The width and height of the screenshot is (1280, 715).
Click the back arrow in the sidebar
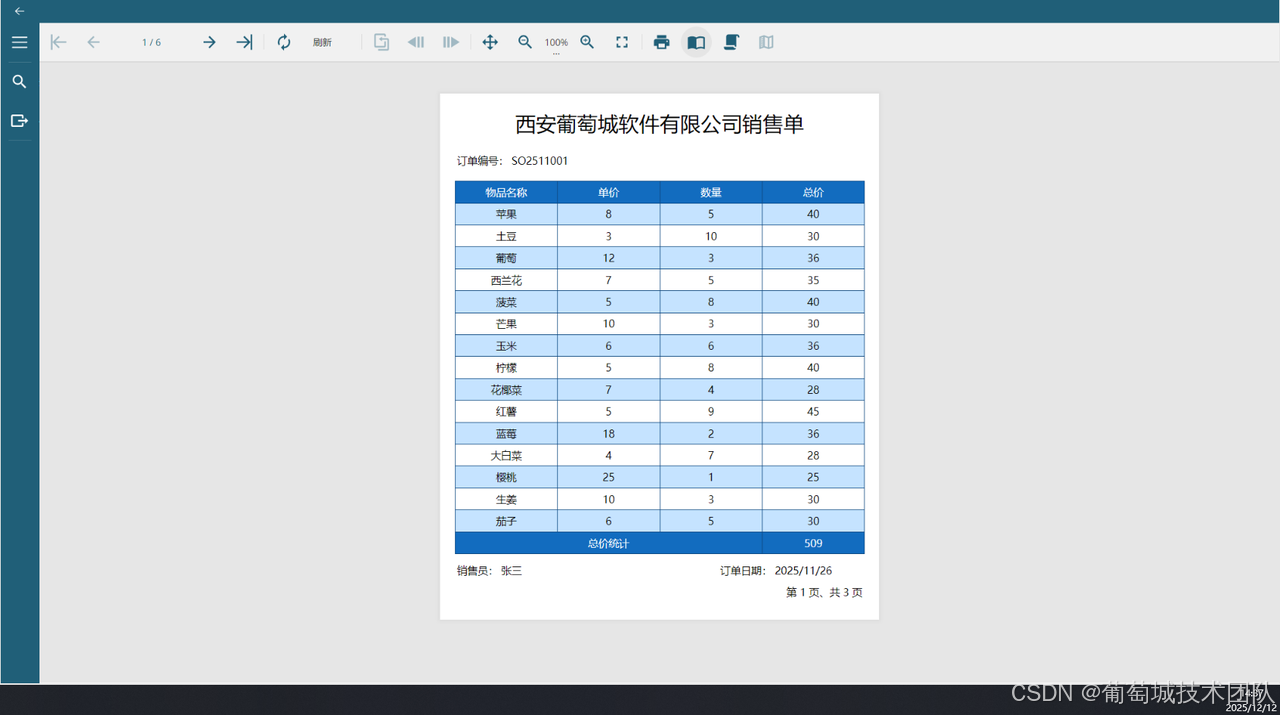19,10
